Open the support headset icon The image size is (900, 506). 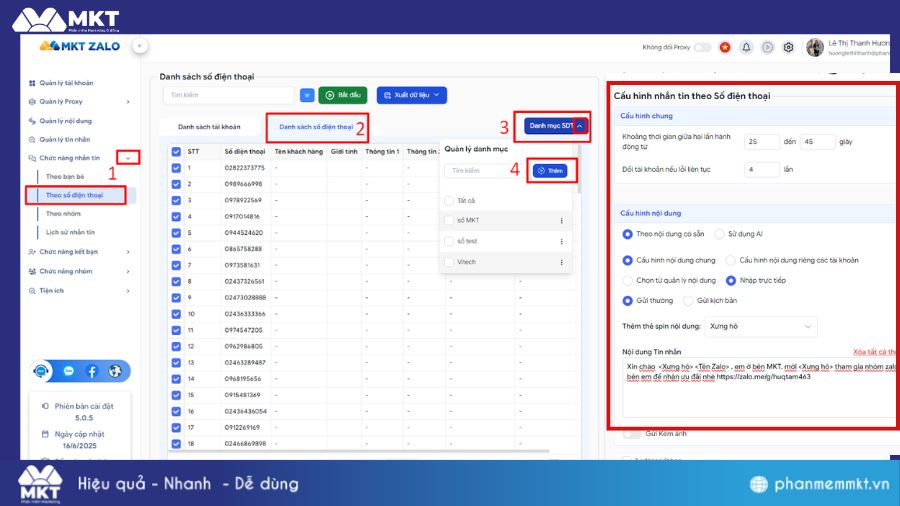(x=41, y=371)
